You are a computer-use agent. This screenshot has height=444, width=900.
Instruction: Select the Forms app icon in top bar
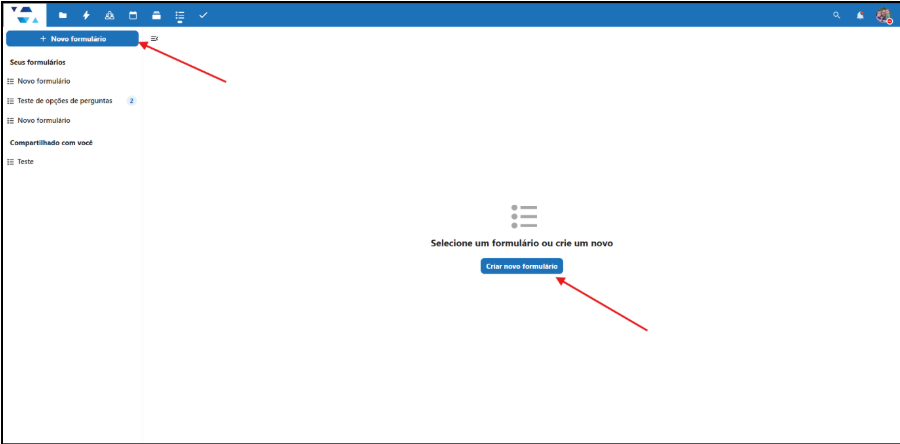tap(179, 15)
